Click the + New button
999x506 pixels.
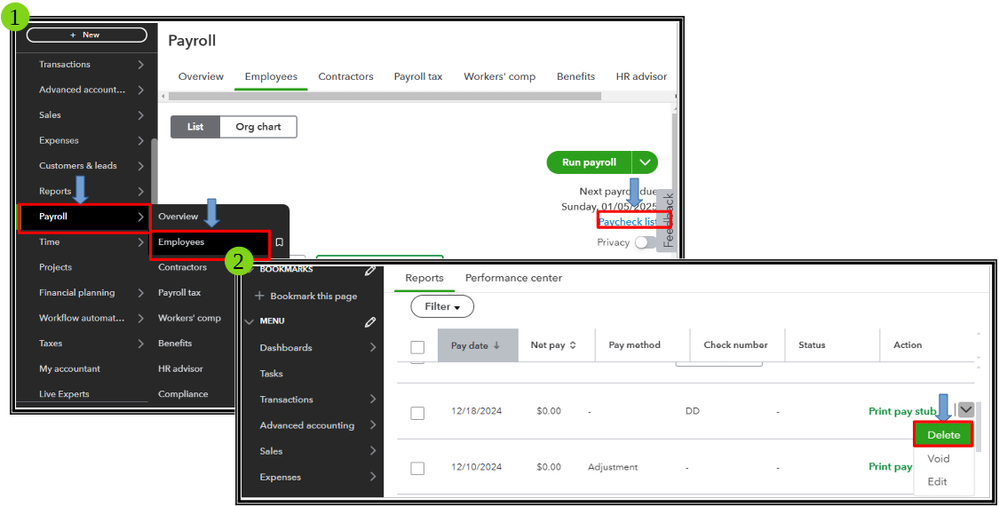pos(87,35)
